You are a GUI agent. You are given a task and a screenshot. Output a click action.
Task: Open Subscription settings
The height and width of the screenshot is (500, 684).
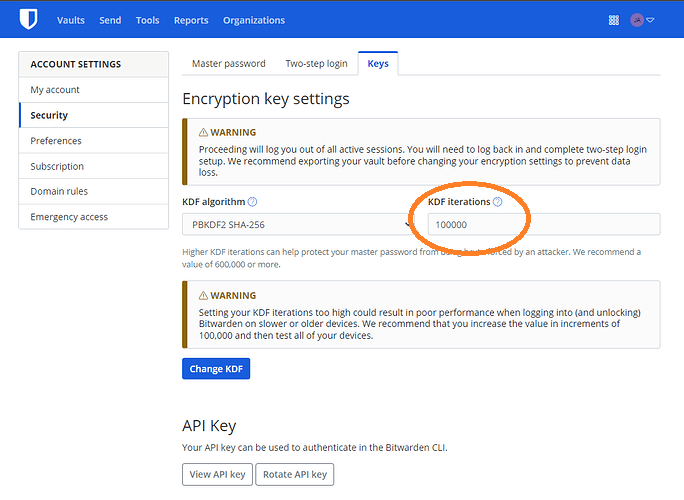point(93,166)
